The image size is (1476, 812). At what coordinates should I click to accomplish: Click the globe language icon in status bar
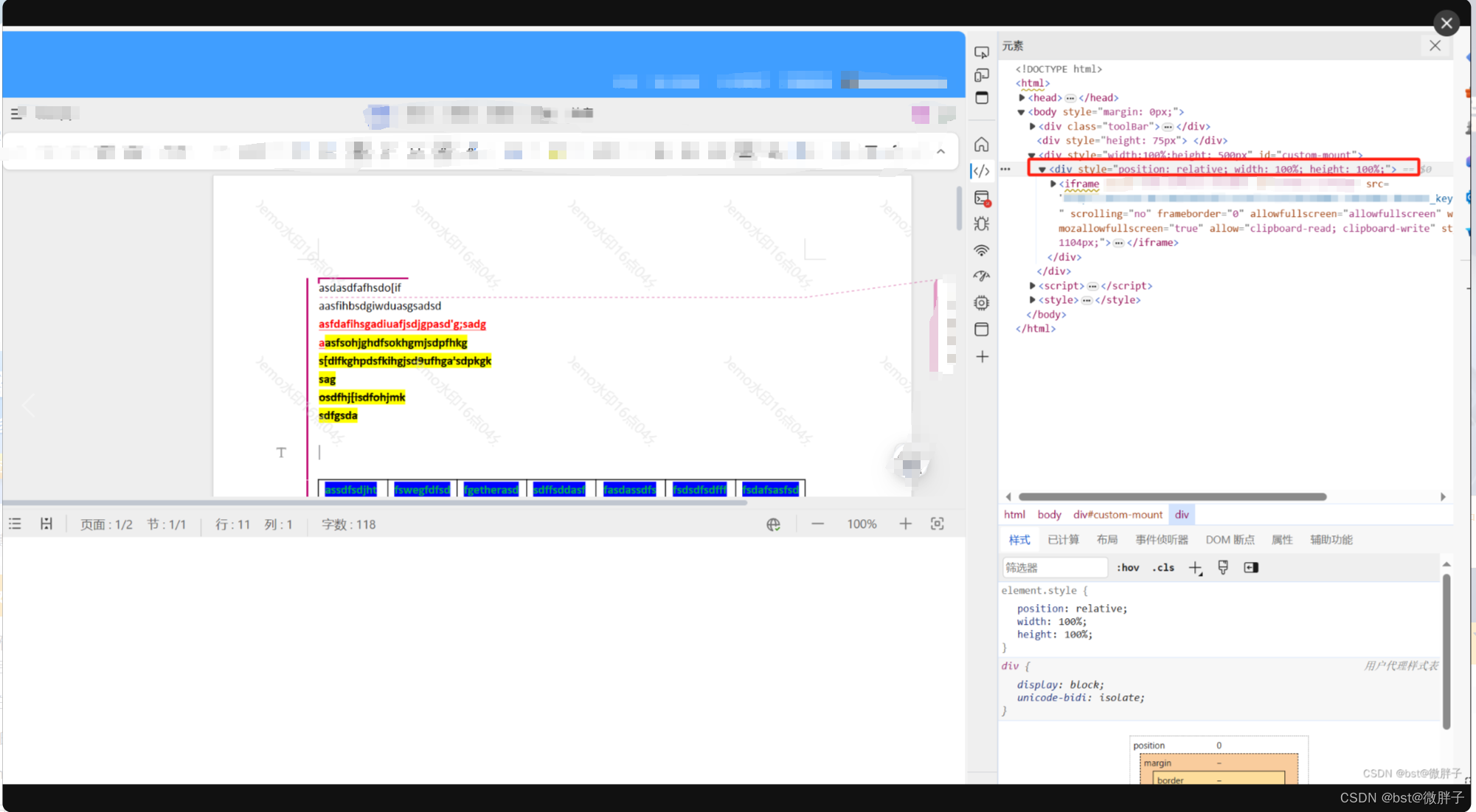[x=773, y=524]
